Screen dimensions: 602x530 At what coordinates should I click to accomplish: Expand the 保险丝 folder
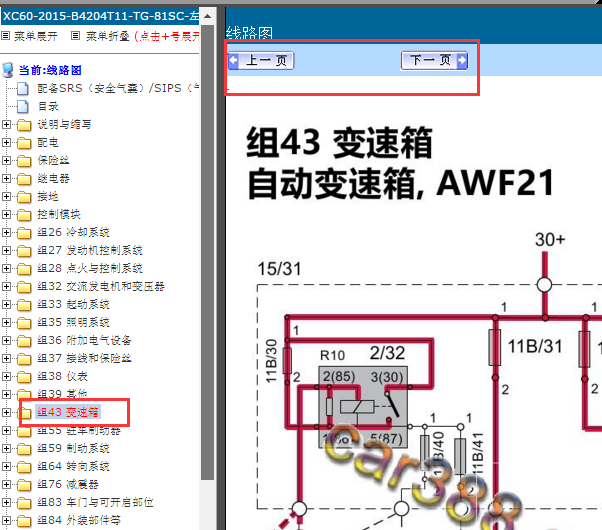tap(6, 161)
